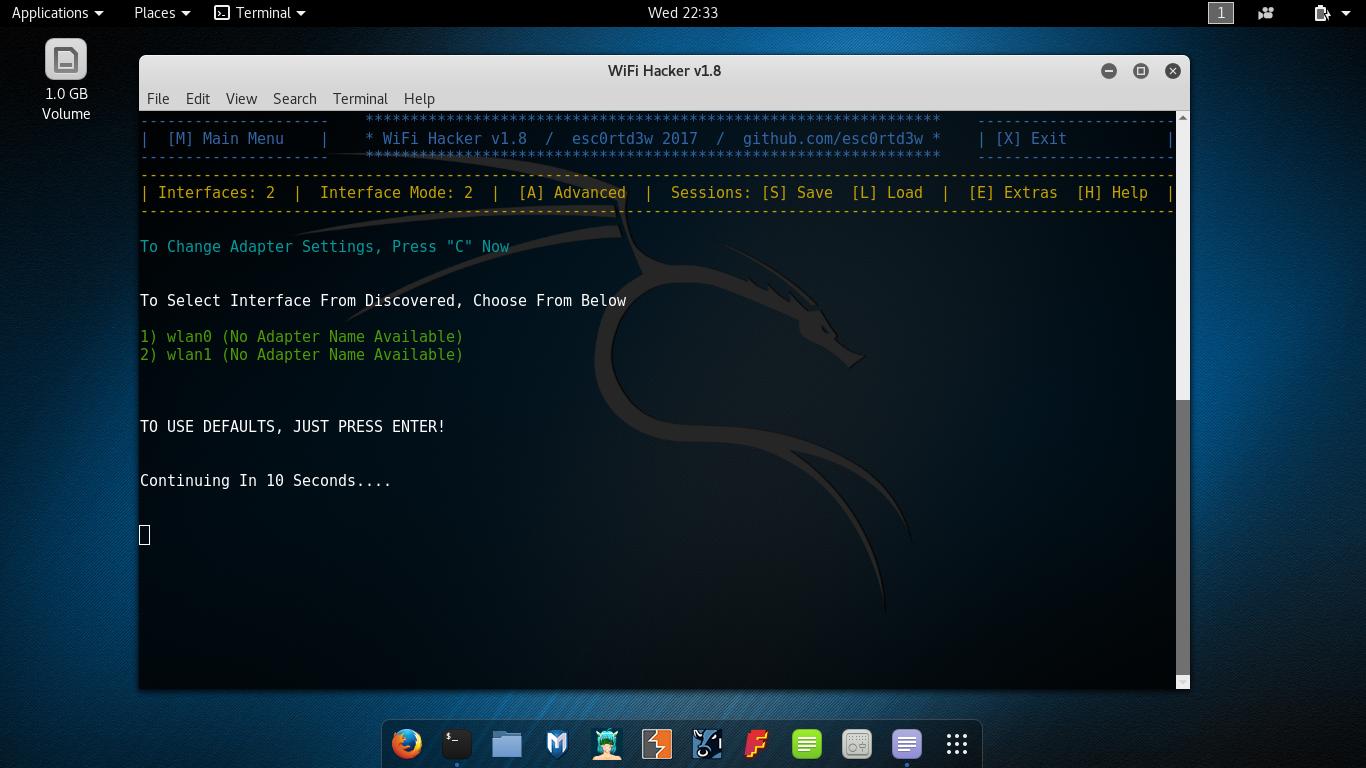
Task: Open the Metasploit framework dock icon
Action: pos(556,744)
